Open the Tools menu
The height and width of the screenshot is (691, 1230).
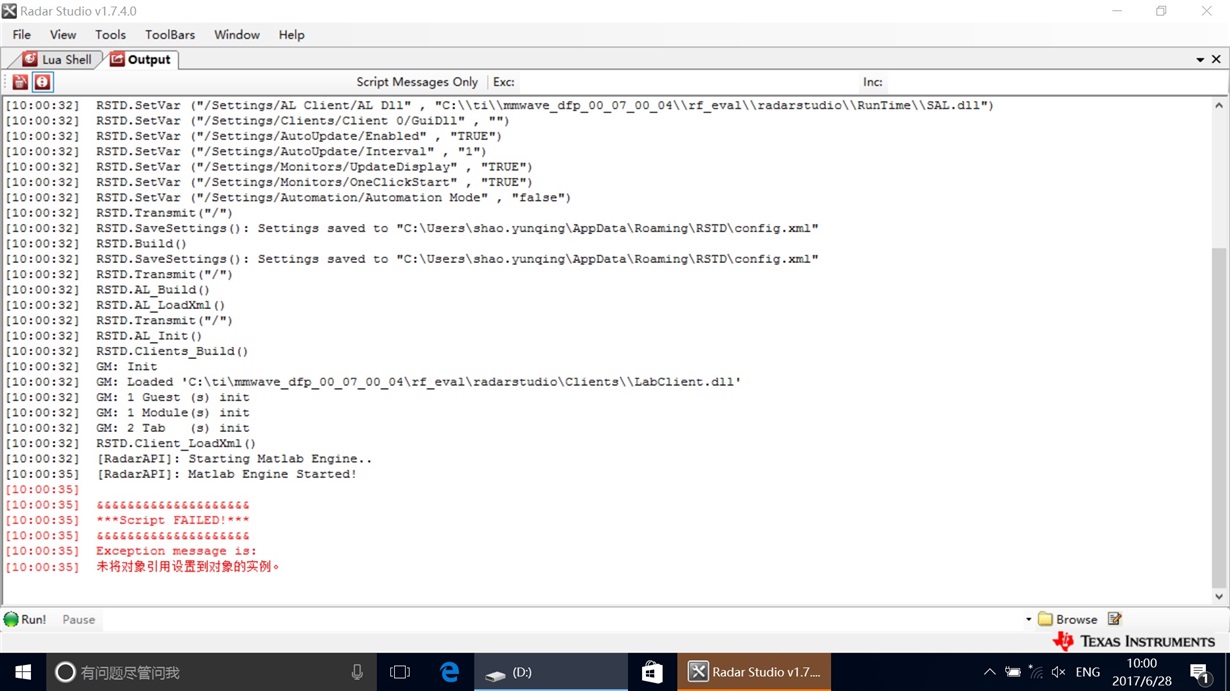point(110,34)
